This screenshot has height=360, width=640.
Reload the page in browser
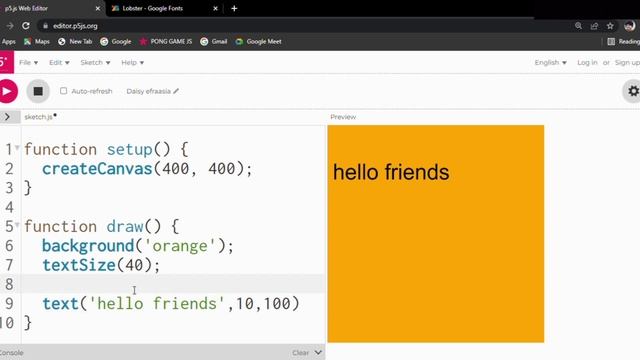pyautogui.click(x=26, y=26)
